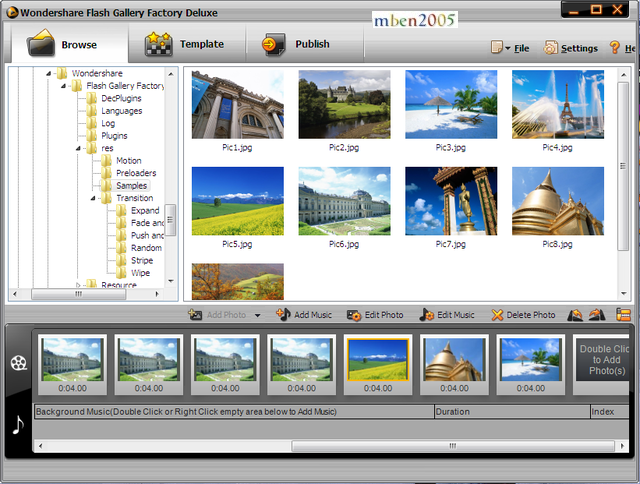Select the Wipe transition folder

[140, 273]
